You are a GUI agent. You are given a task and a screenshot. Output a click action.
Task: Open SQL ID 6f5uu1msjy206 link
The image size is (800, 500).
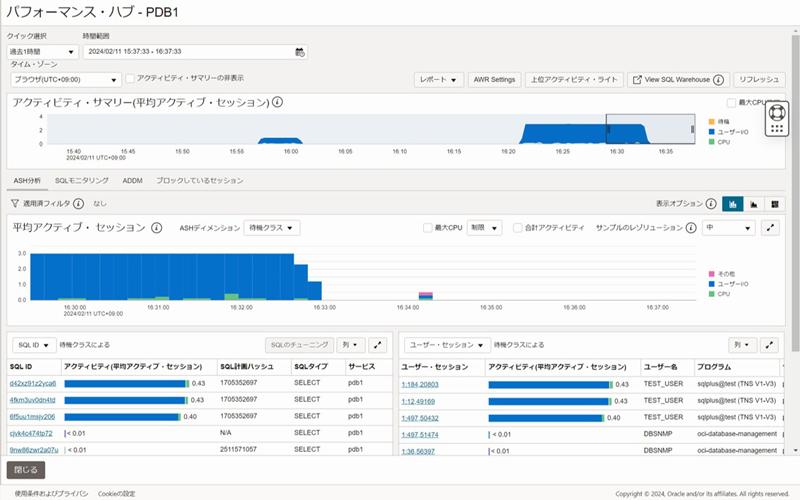(32, 417)
